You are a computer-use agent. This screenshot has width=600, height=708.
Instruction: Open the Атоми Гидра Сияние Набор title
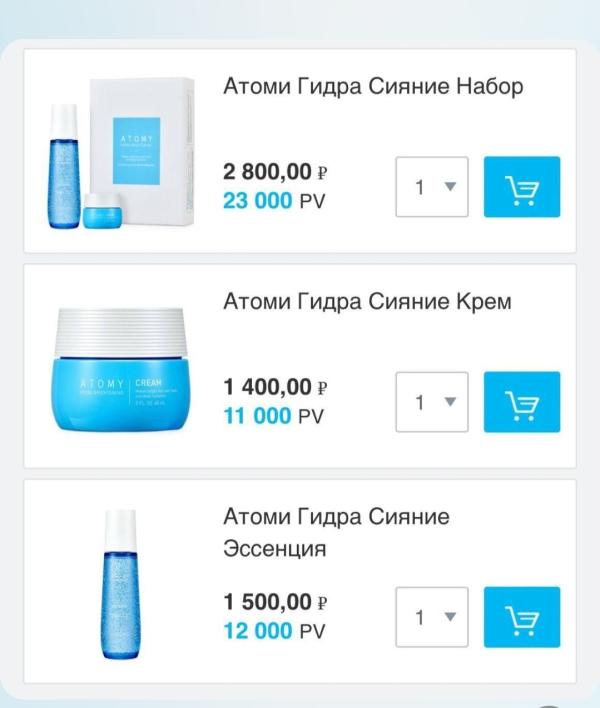373,86
